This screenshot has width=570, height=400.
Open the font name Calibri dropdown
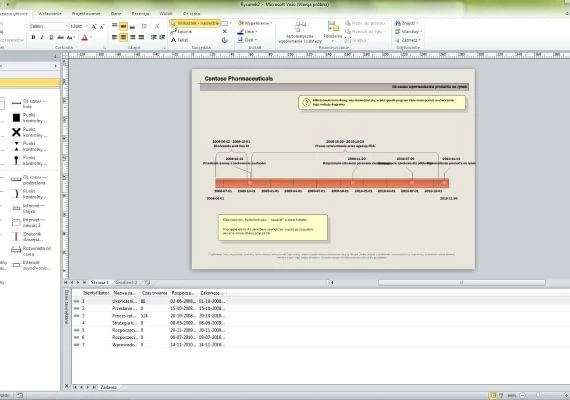coord(67,26)
